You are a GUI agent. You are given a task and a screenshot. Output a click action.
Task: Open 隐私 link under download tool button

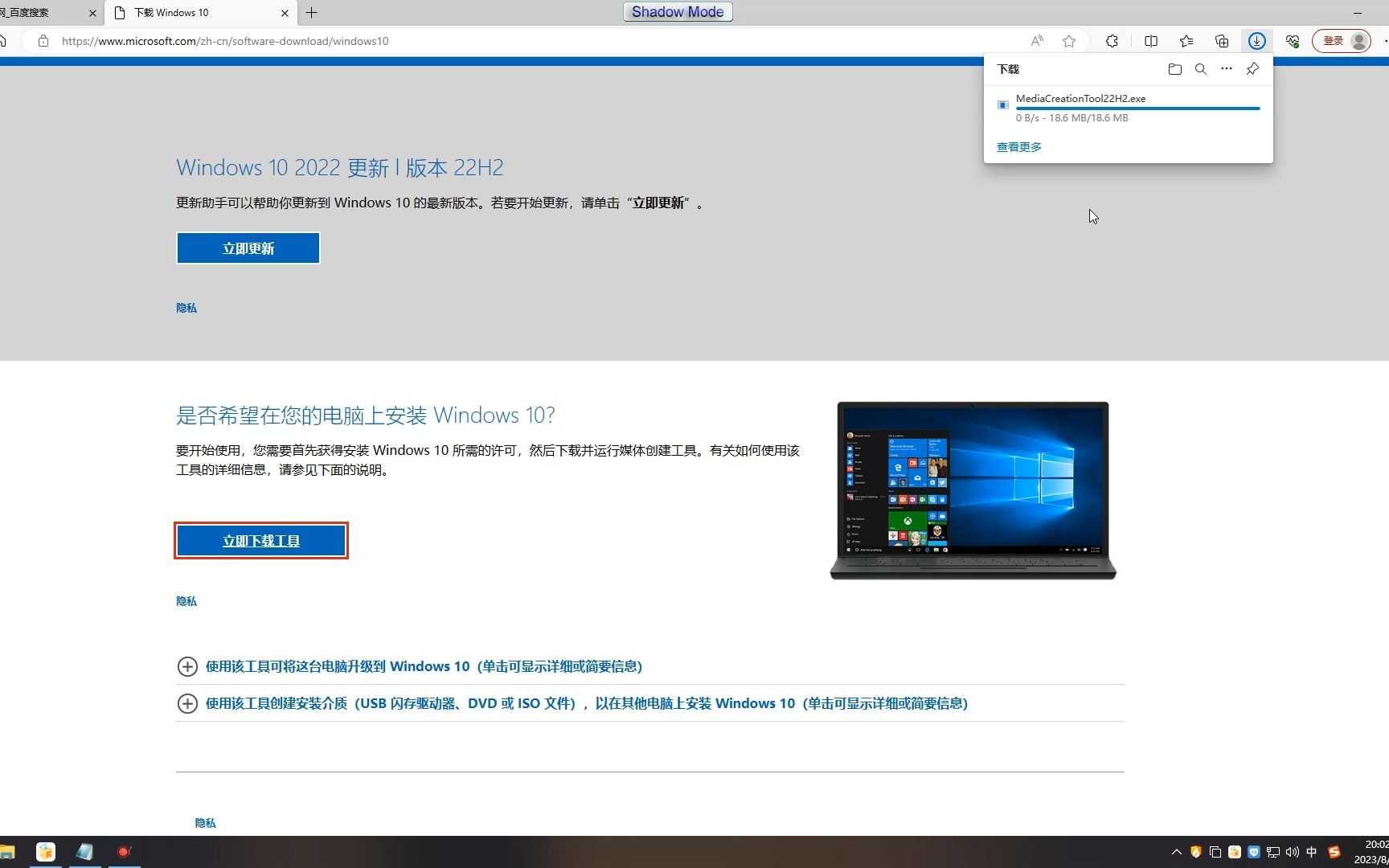coord(186,601)
